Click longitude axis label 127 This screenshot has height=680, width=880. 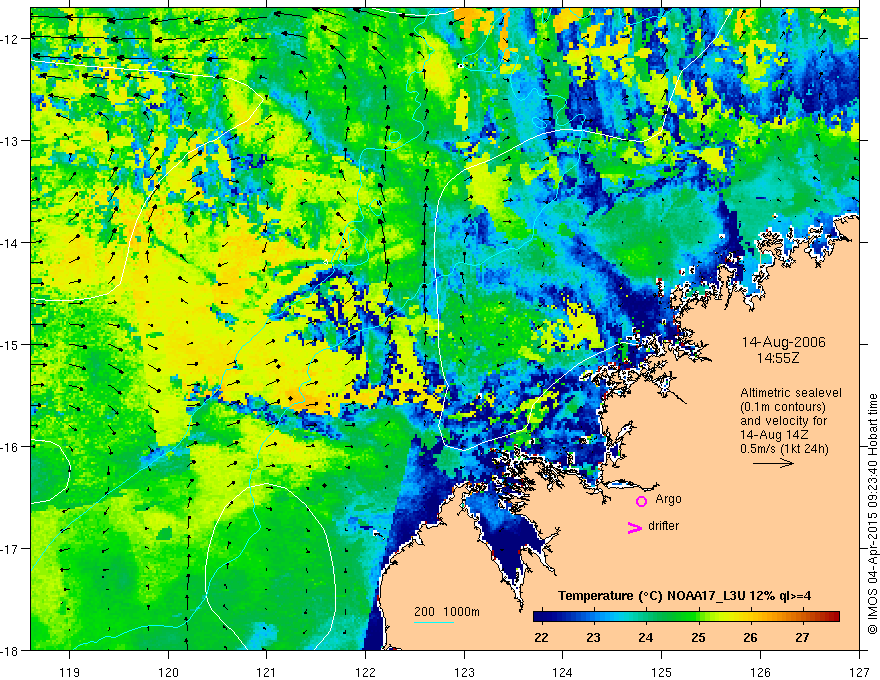click(x=859, y=672)
